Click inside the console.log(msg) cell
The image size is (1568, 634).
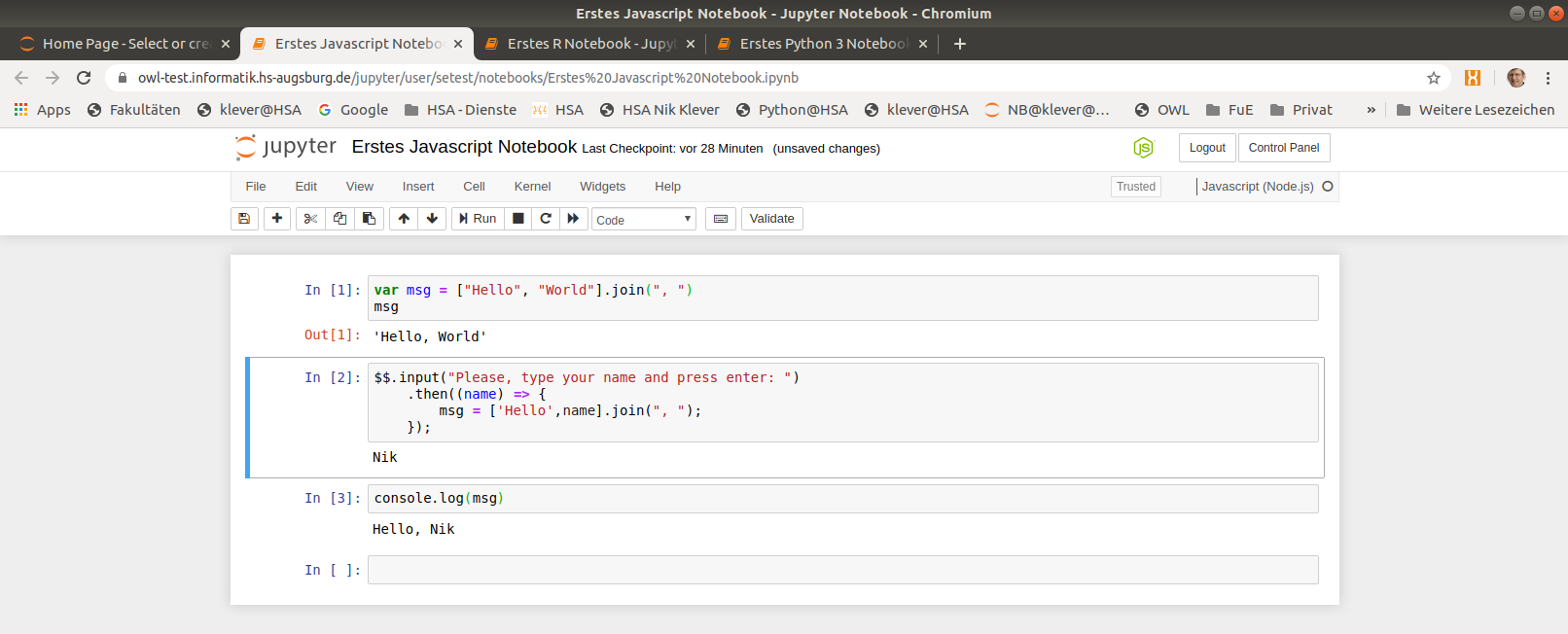point(842,499)
